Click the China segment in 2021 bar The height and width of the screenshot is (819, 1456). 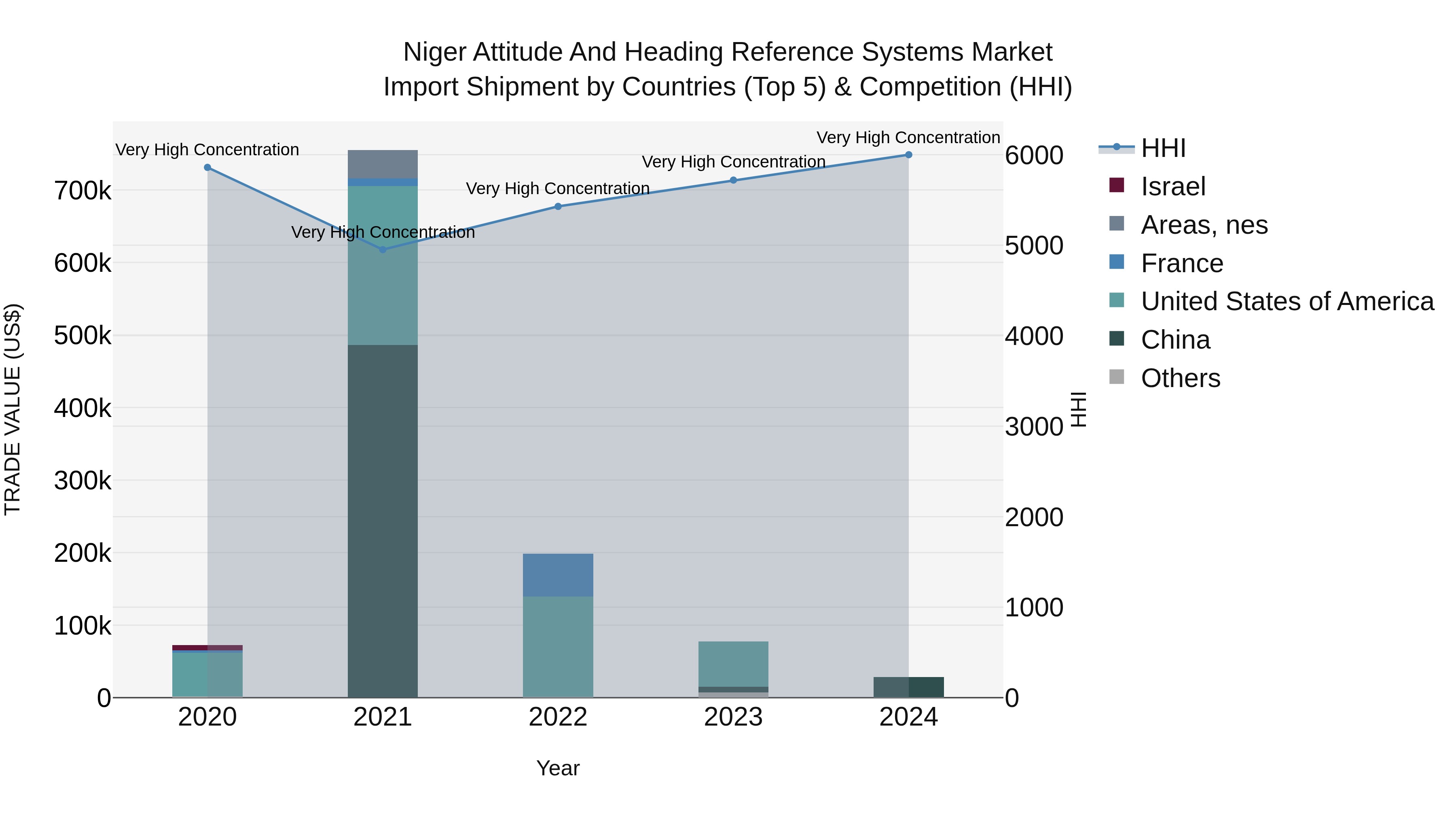coord(383,521)
